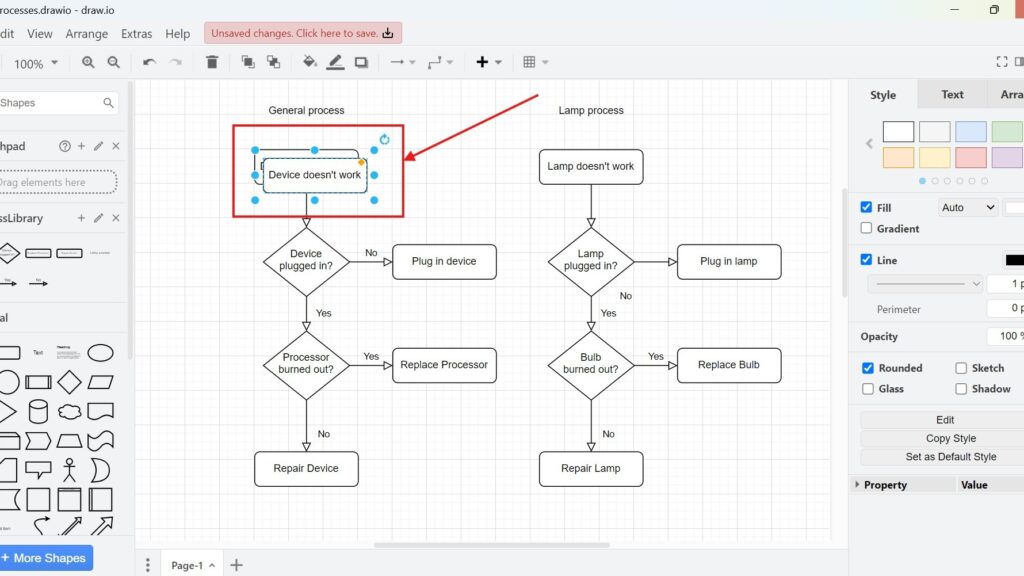1024x576 pixels.
Task: Open the line style dropdown
Action: [925, 283]
